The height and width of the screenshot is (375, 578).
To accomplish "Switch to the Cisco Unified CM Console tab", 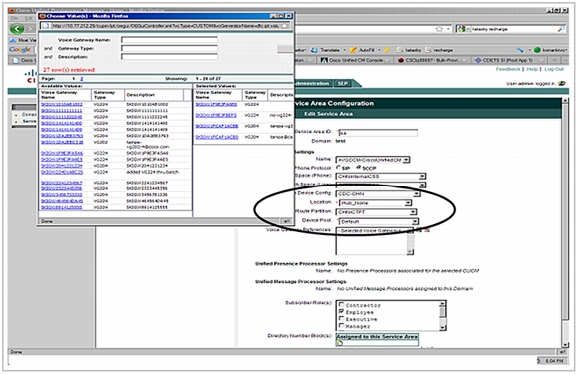I will pos(355,60).
